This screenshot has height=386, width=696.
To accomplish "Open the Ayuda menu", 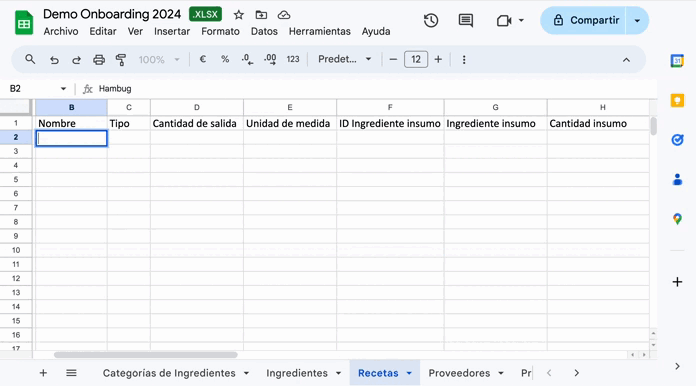I will click(x=376, y=32).
